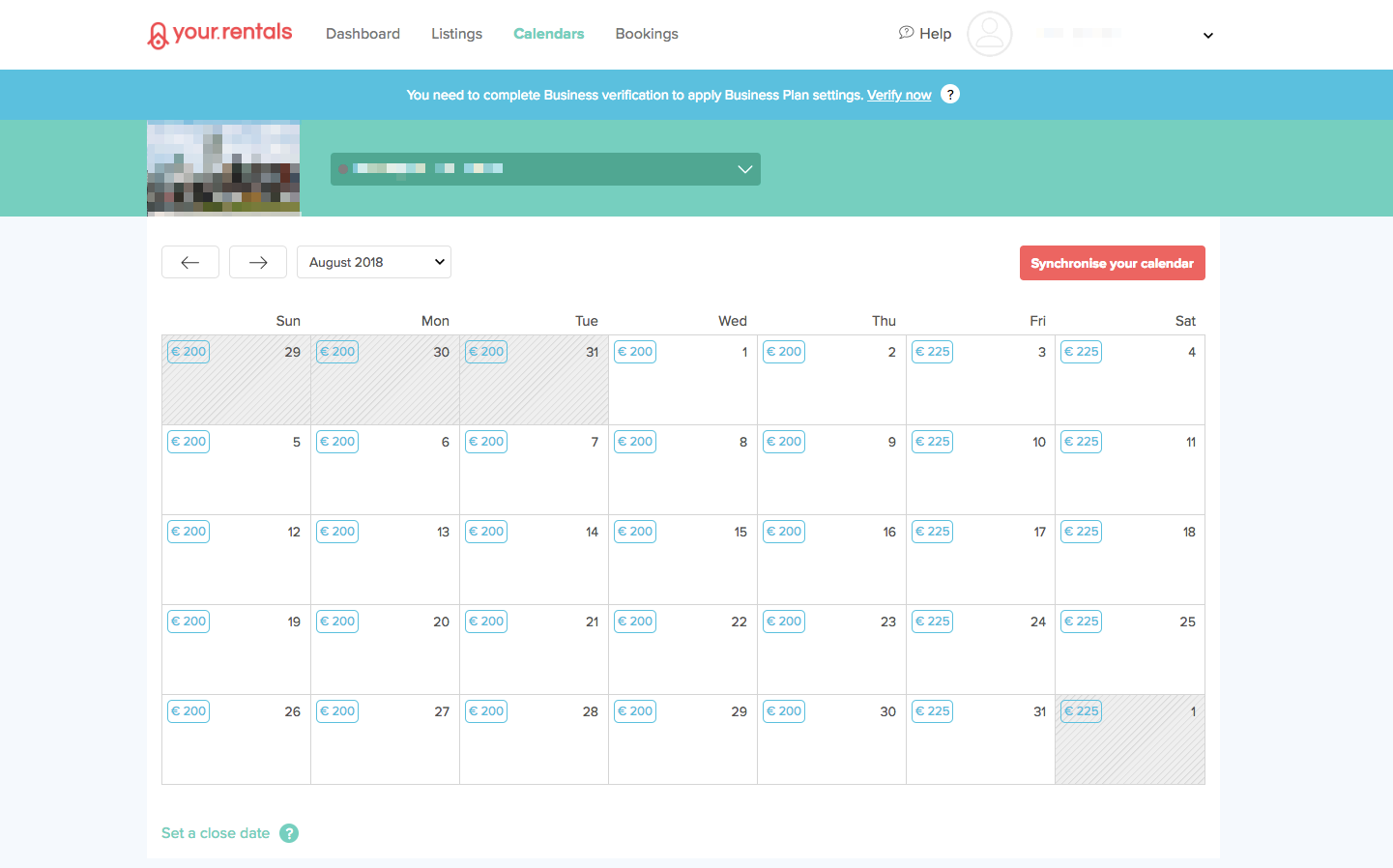Click the €225 price tag on Fri 31
1393x868 pixels.
click(x=933, y=711)
